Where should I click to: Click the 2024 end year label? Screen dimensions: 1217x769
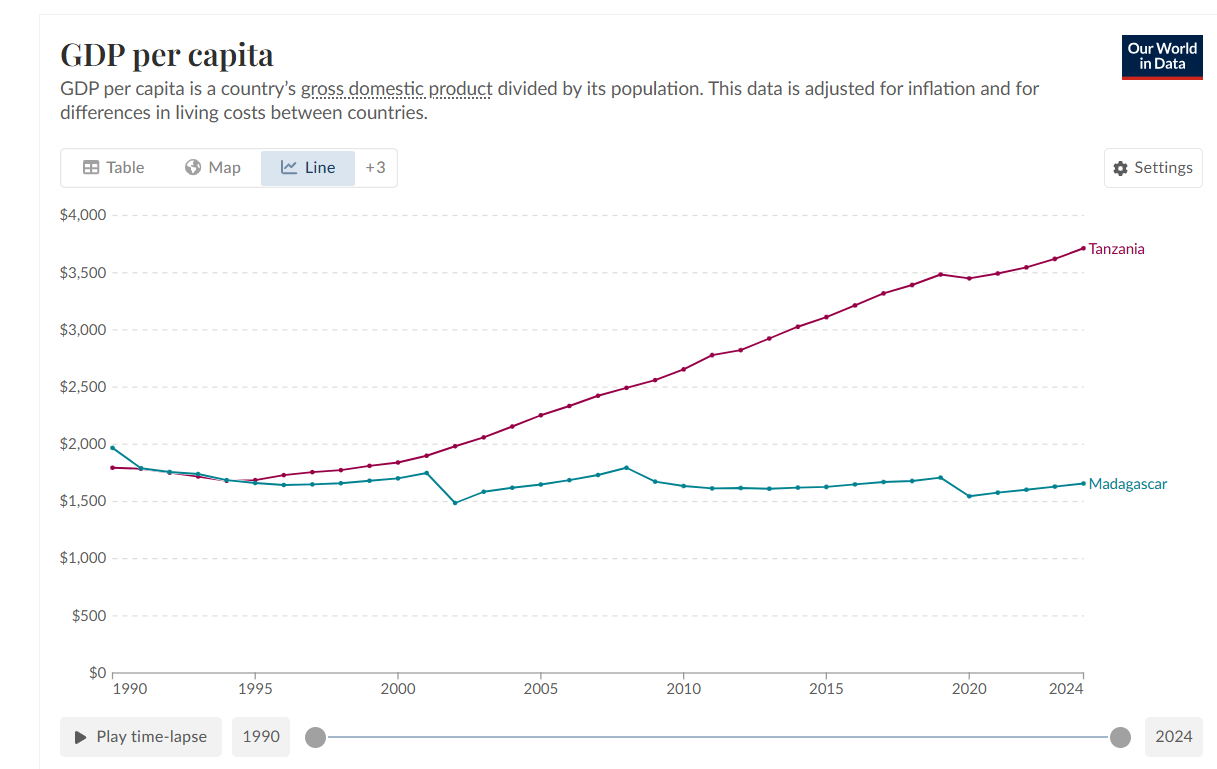pyautogui.click(x=1173, y=737)
